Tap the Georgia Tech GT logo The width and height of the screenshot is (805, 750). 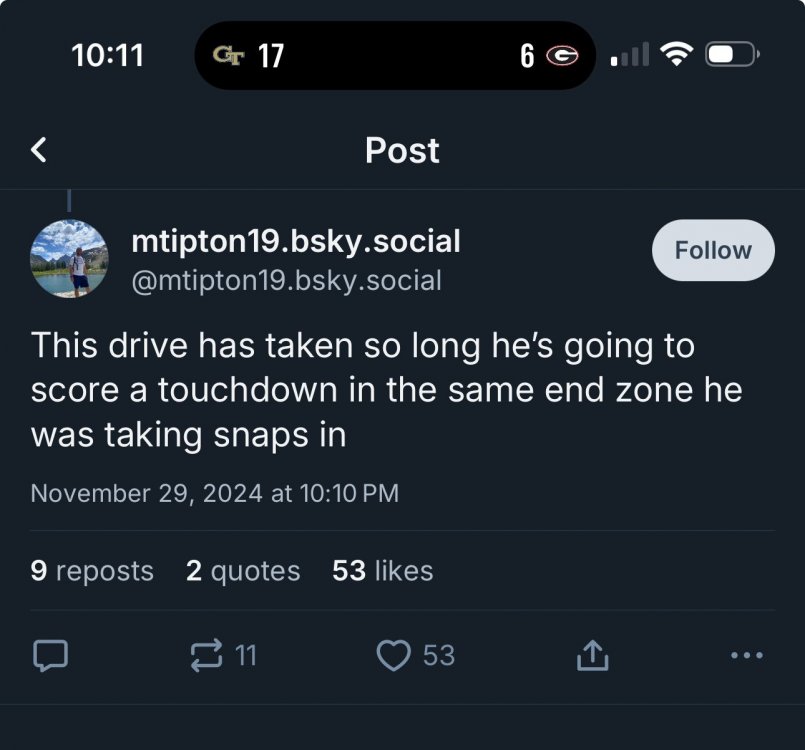228,55
